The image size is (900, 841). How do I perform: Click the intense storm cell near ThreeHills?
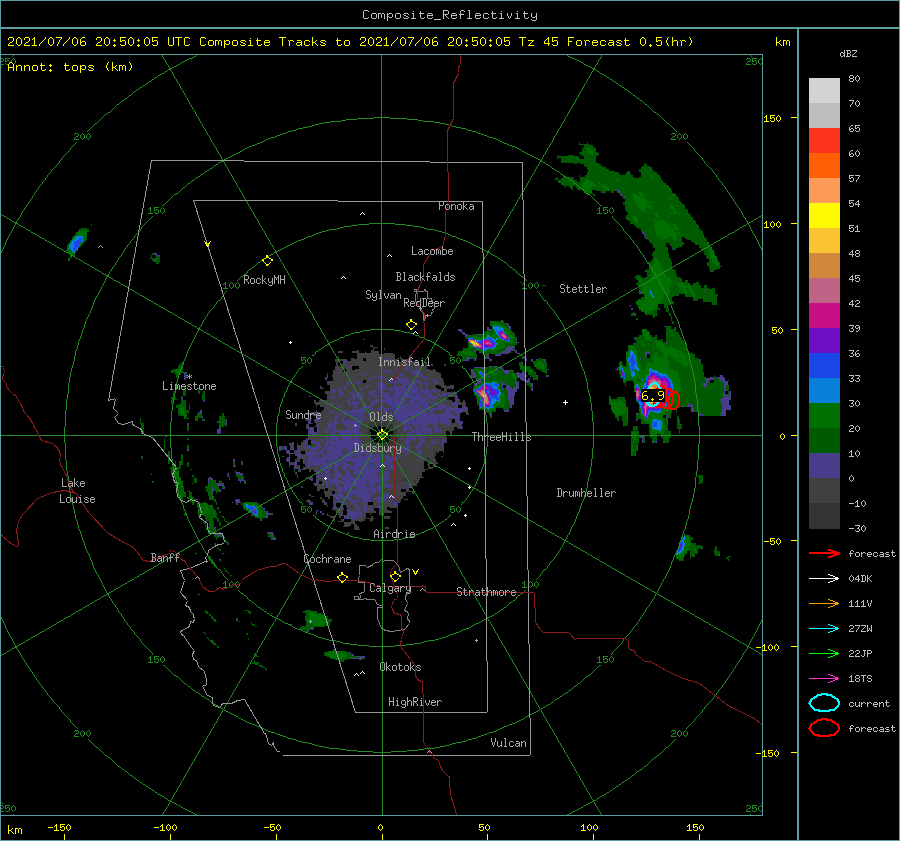487,394
